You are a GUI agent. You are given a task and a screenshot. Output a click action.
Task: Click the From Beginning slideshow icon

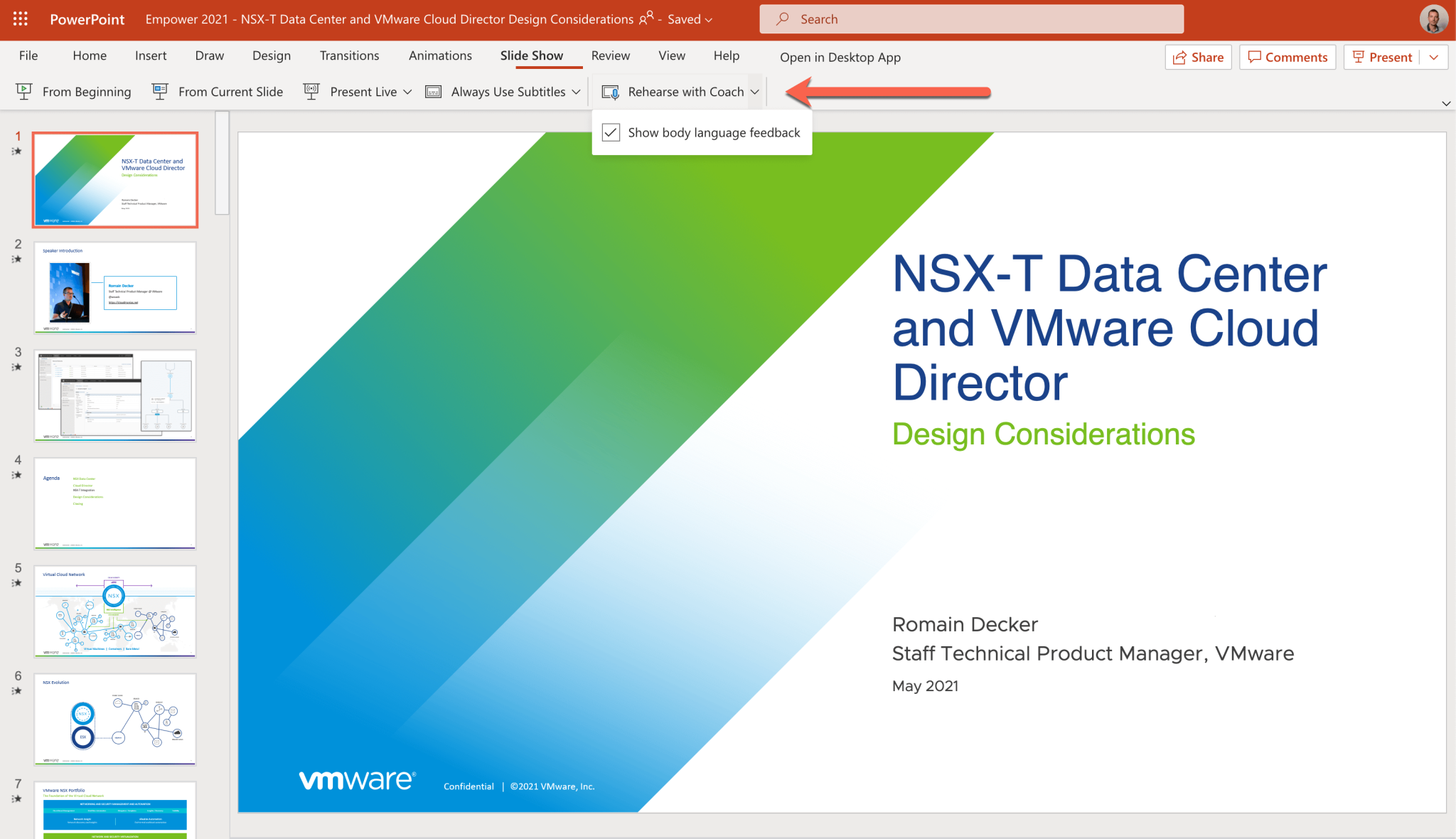coord(23,92)
